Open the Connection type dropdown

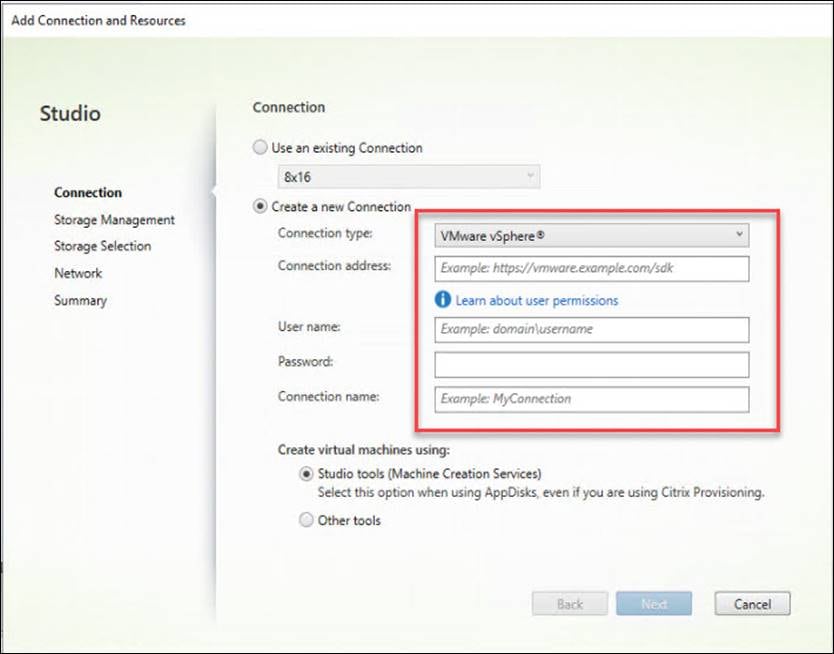pos(592,235)
